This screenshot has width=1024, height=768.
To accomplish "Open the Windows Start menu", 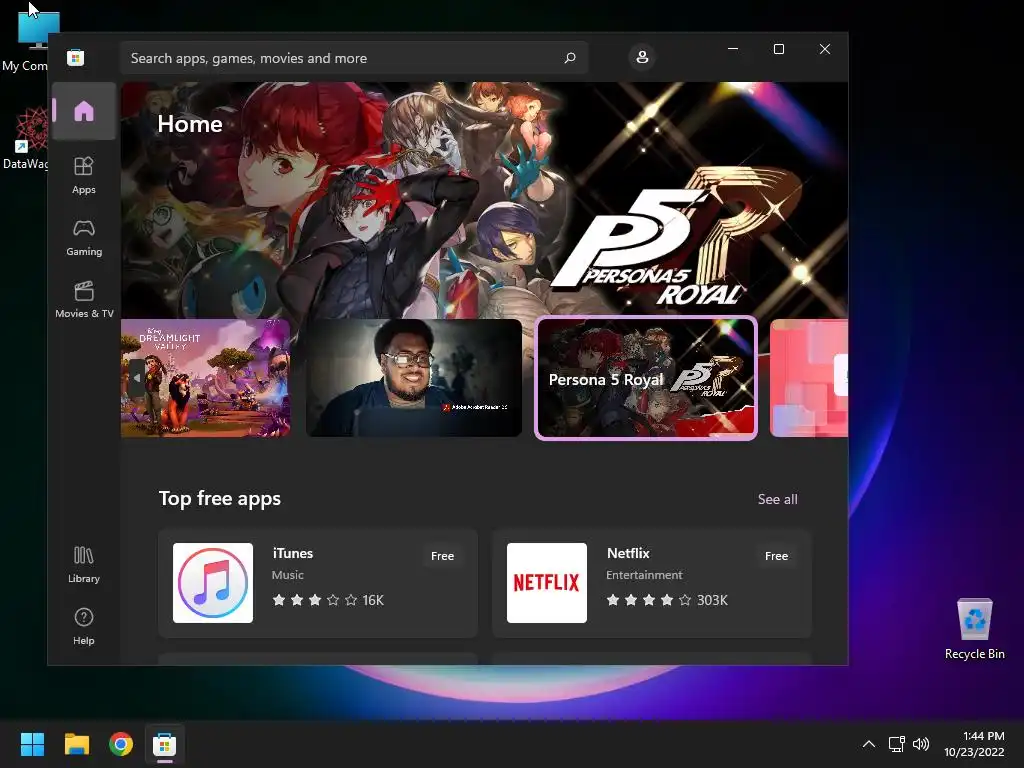I will click(32, 744).
